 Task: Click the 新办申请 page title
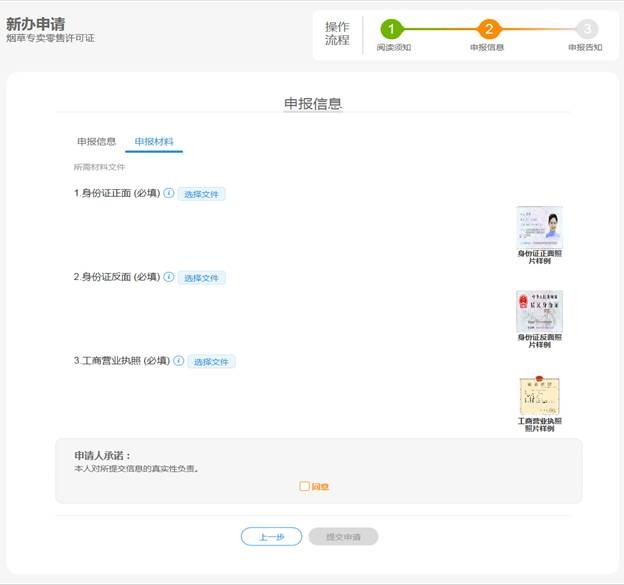click(36, 23)
